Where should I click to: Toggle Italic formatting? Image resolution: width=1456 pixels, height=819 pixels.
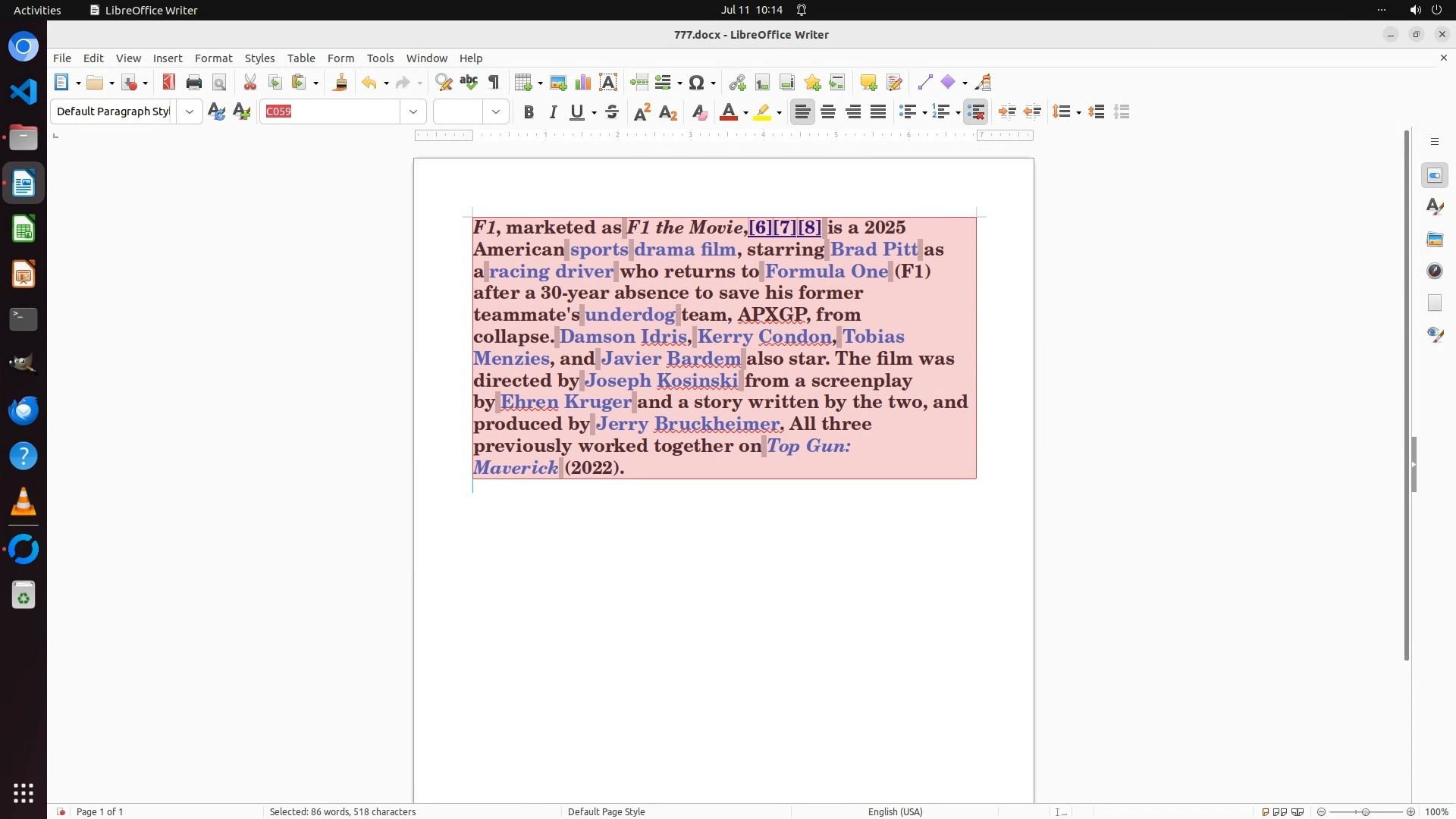(553, 112)
